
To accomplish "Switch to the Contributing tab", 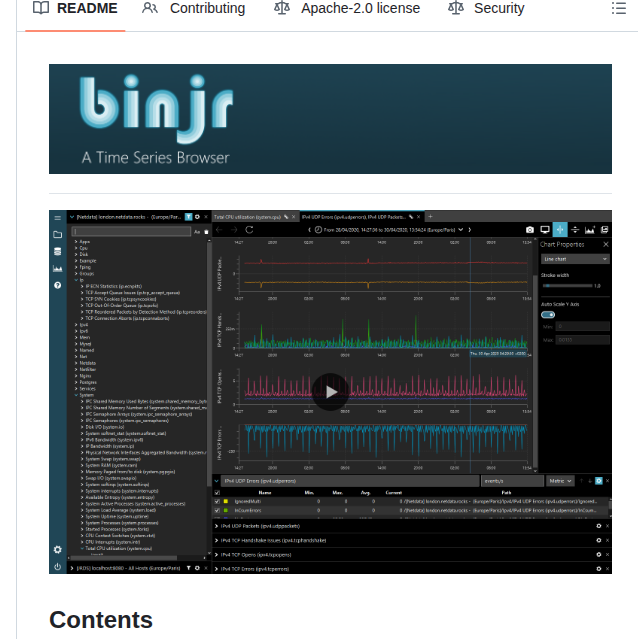I will point(194,8).
